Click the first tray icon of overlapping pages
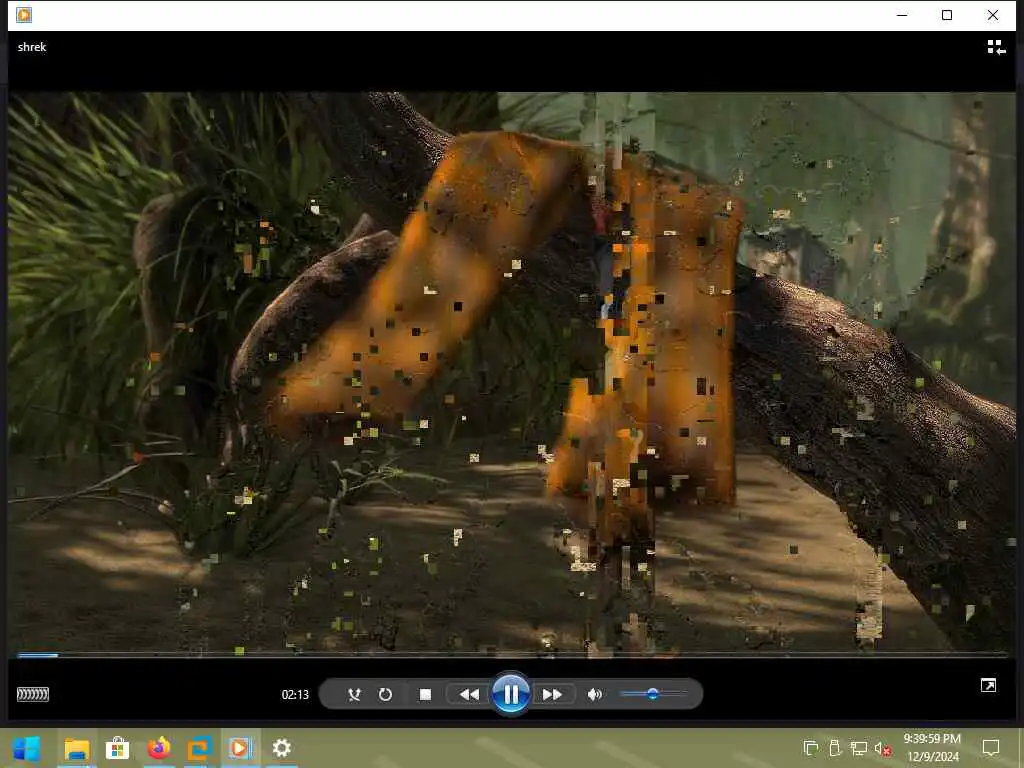 [x=810, y=748]
